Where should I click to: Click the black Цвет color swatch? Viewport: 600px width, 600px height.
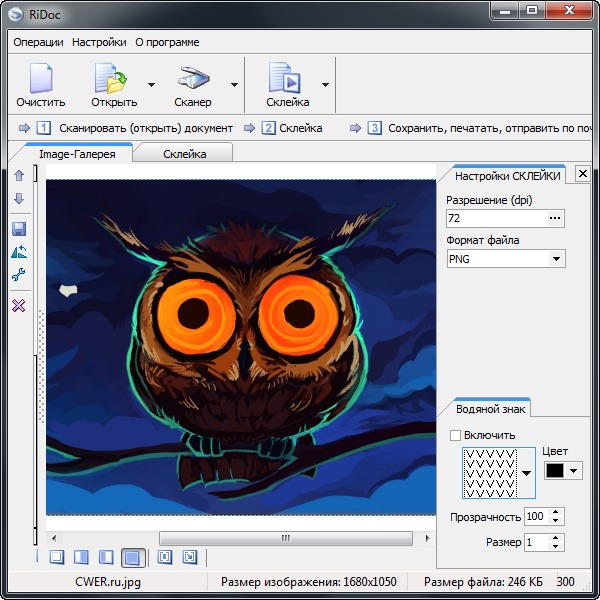coord(554,471)
